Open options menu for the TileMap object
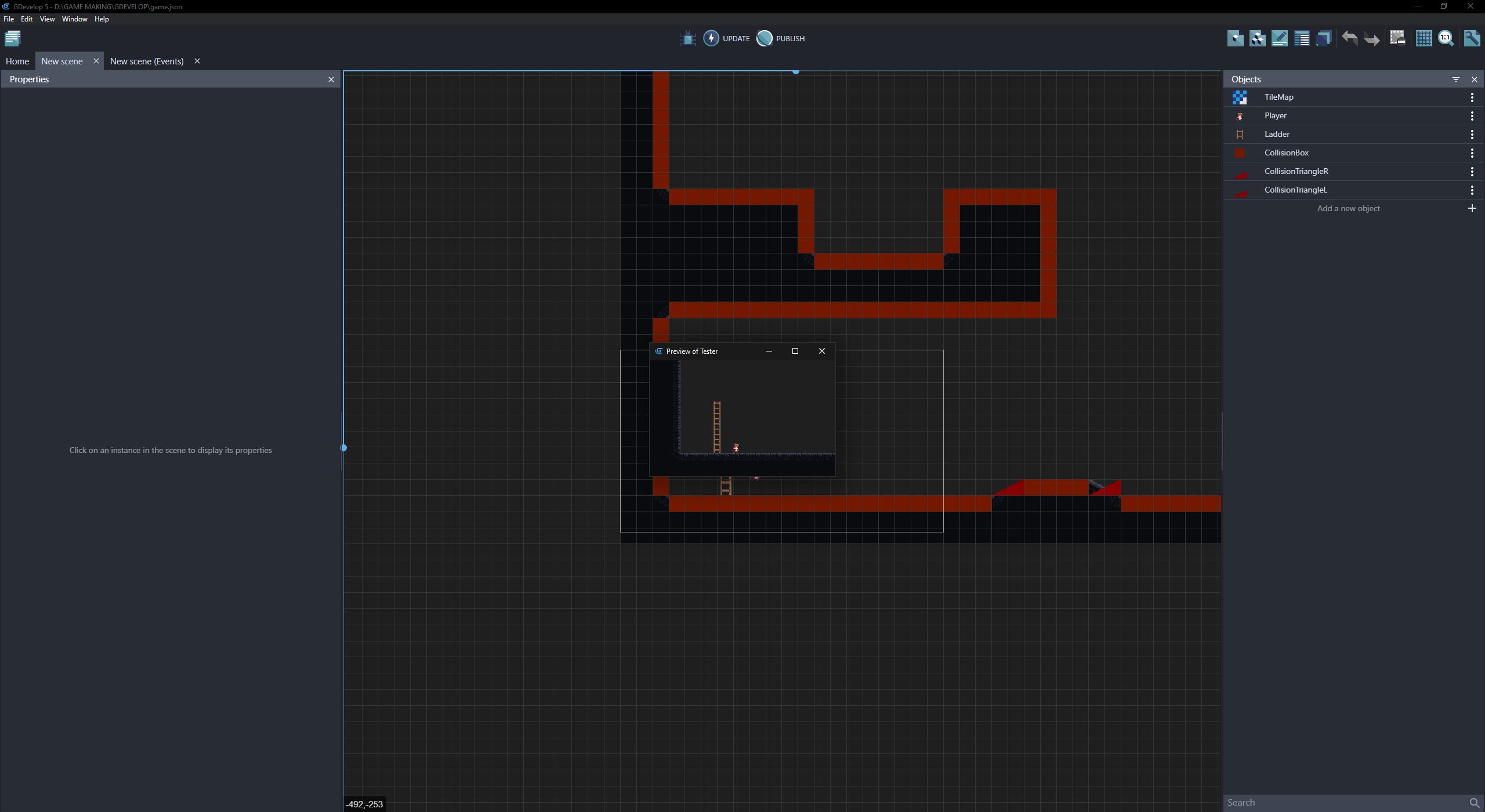This screenshot has height=812, width=1485. click(x=1472, y=97)
